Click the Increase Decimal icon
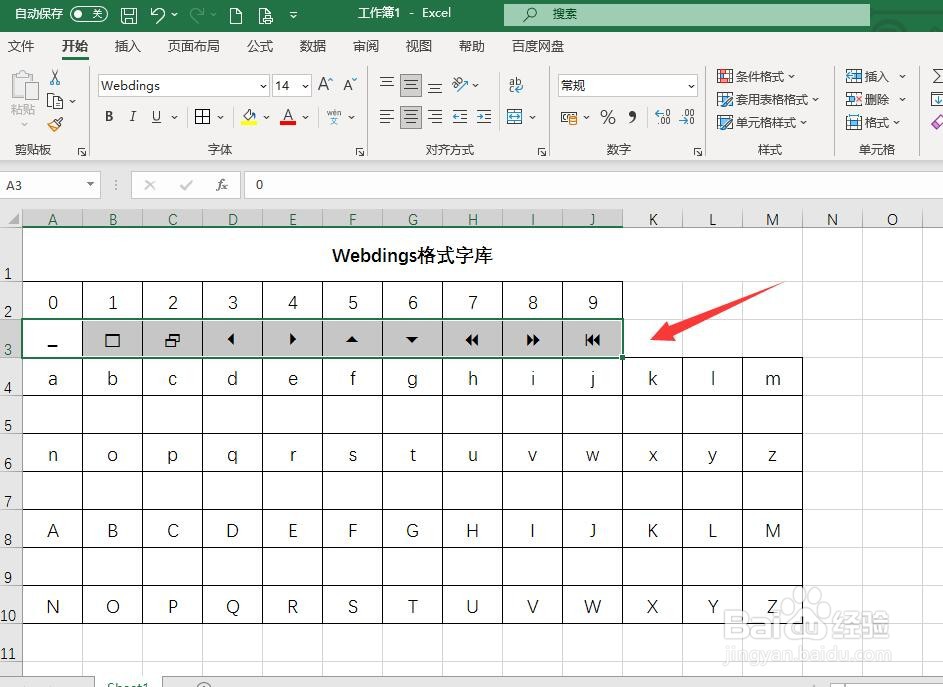 (x=663, y=117)
